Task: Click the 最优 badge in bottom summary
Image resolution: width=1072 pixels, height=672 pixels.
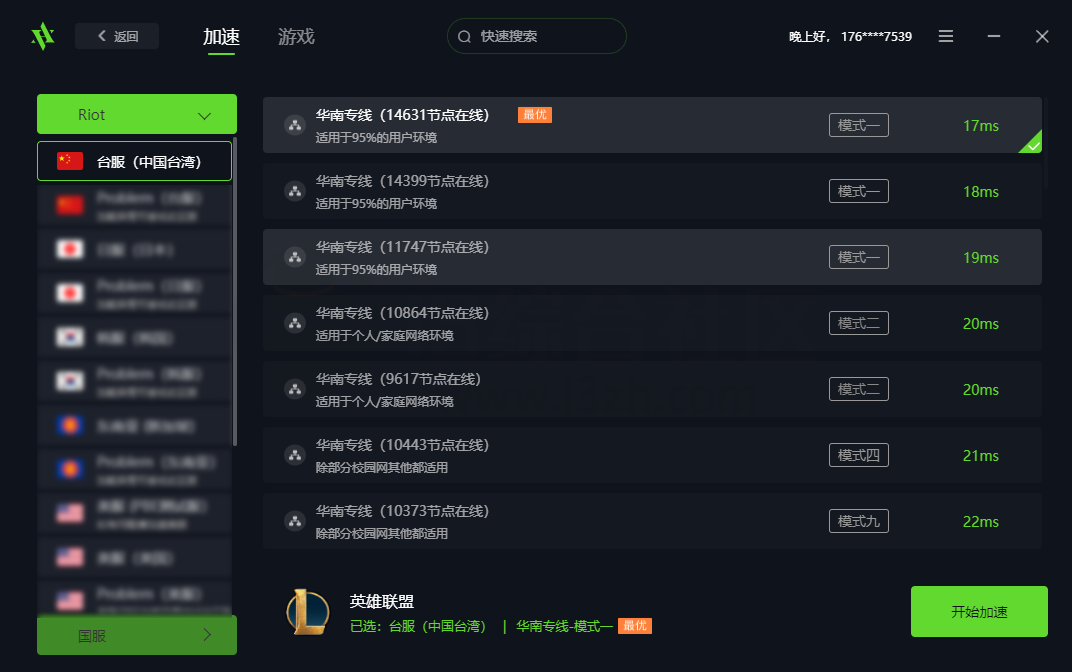Action: point(635,626)
